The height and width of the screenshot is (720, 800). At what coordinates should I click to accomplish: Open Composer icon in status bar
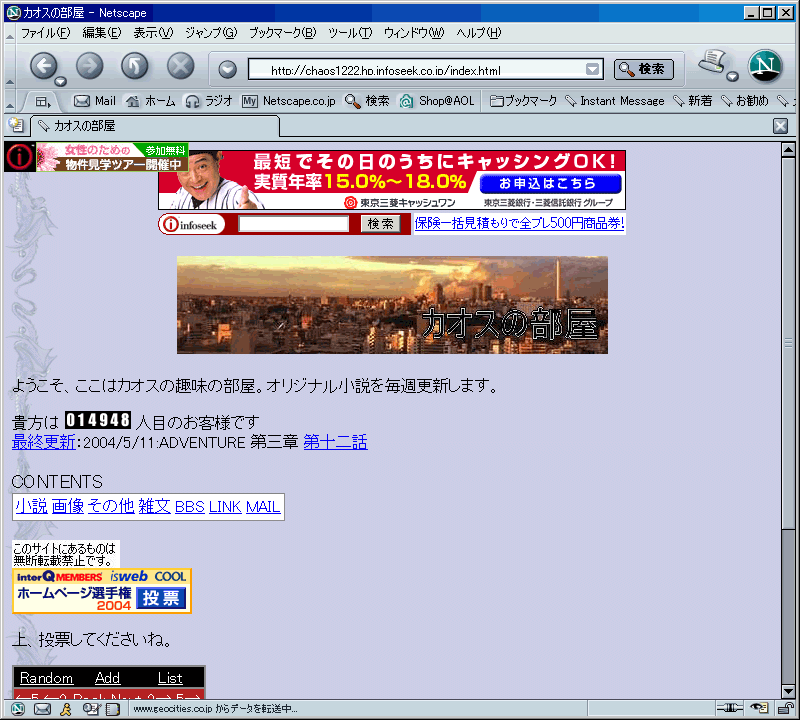tap(90, 709)
